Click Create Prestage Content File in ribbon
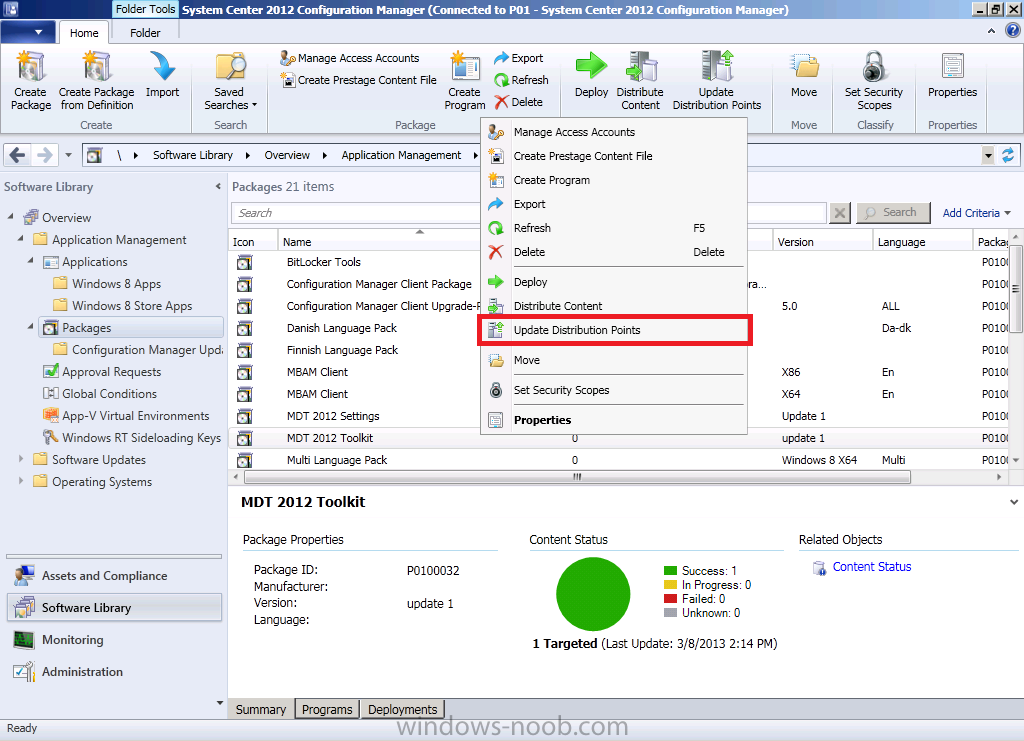Screen dimensions: 1024x741 (359, 80)
